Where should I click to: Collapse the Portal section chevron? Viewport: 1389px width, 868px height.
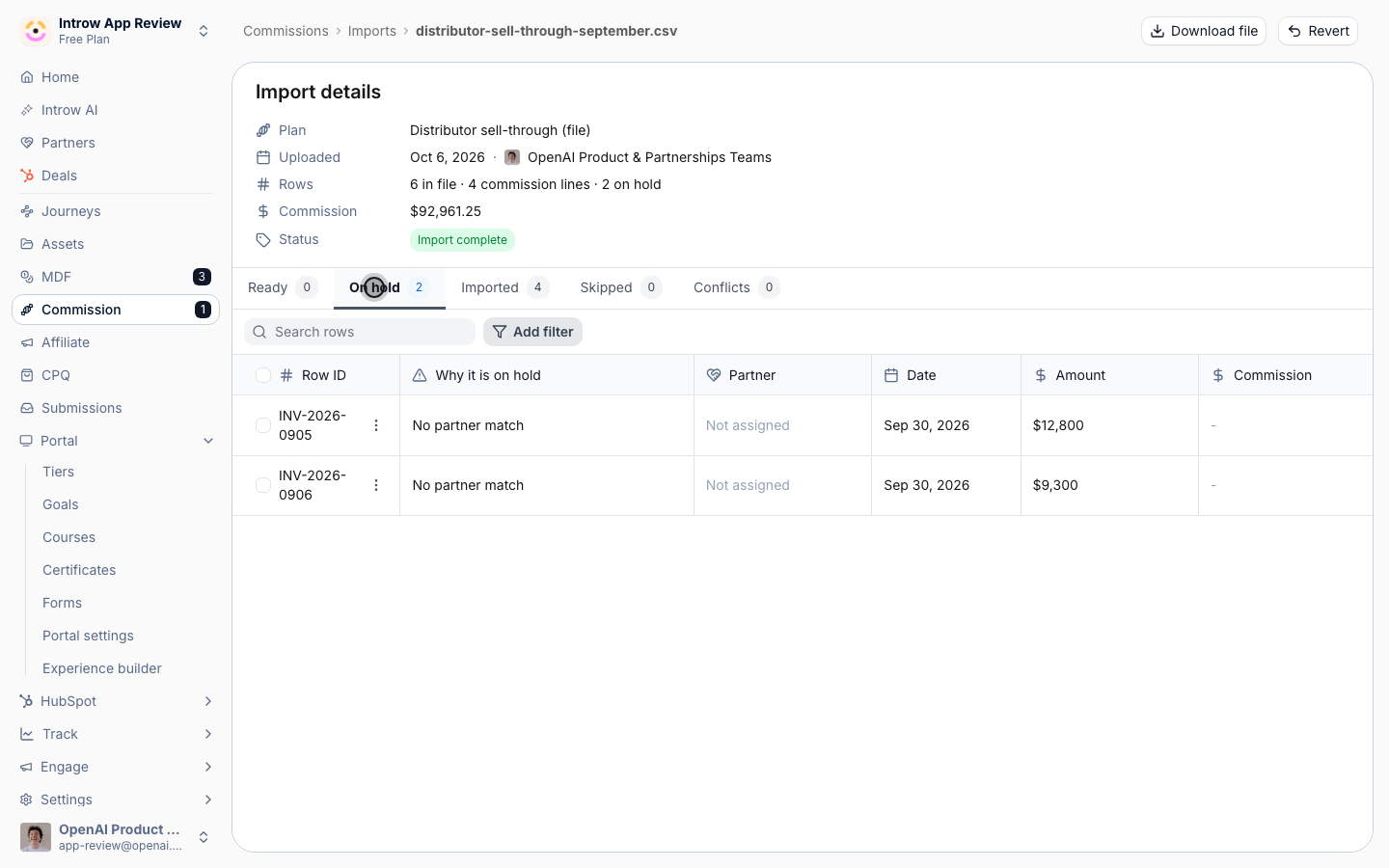coord(208,441)
